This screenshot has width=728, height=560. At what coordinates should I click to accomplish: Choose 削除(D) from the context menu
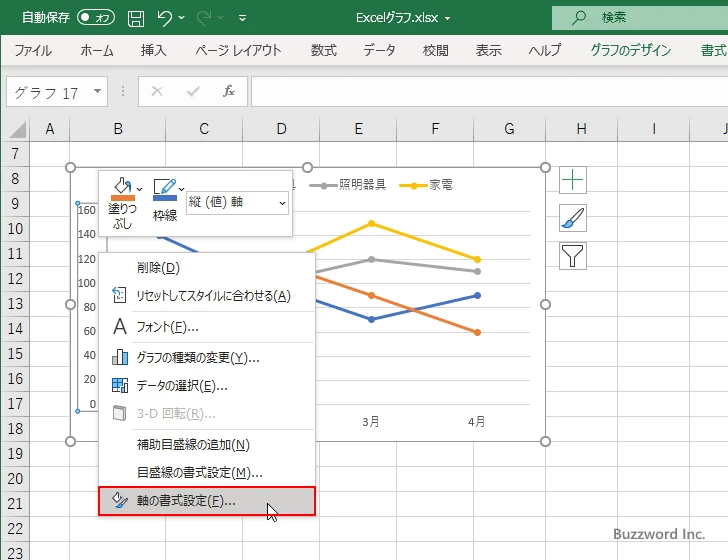click(x=207, y=268)
